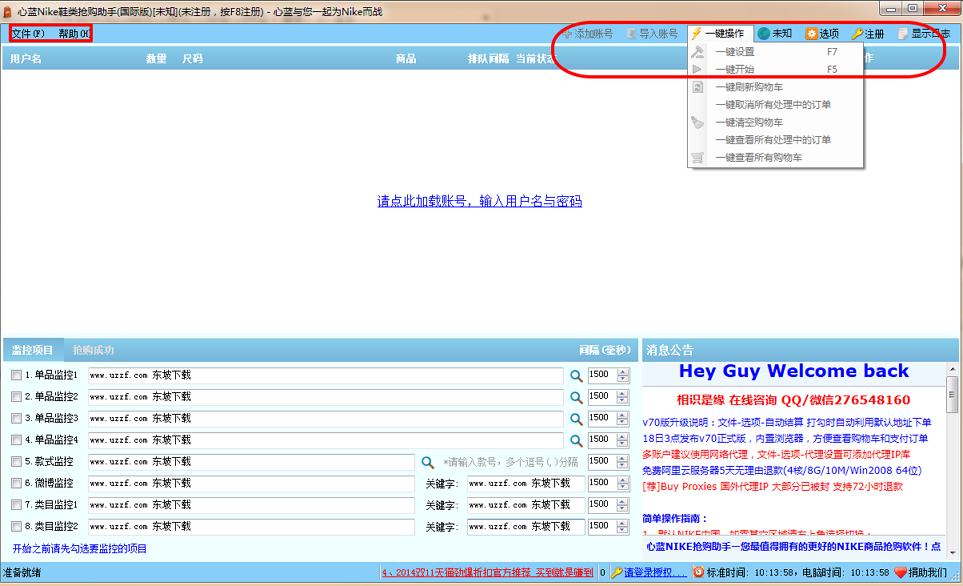Enable checkbox 1. 单品监控1
963x586 pixels.
[x=17, y=375]
